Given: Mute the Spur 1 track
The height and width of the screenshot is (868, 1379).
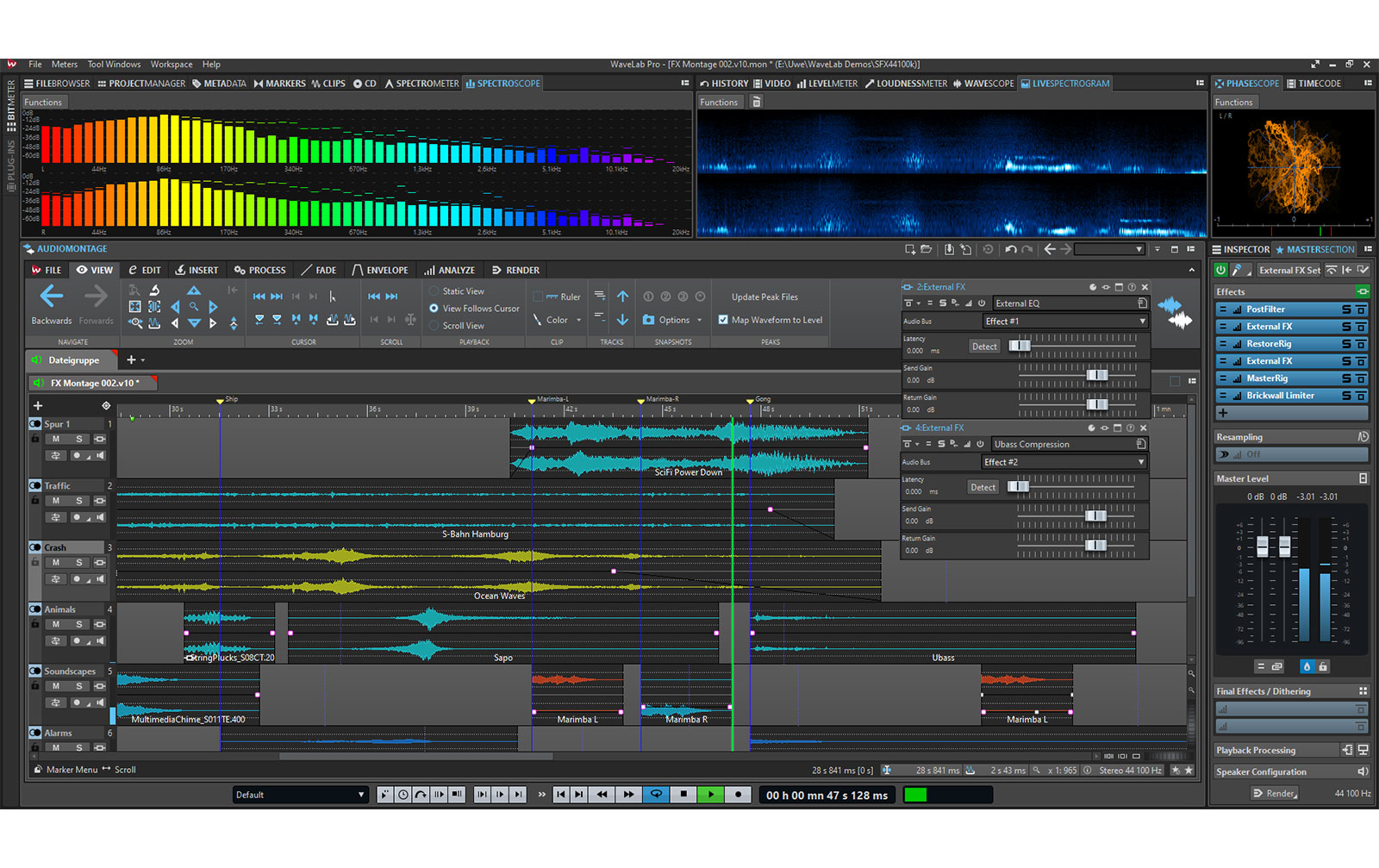Looking at the screenshot, I should 56,439.
